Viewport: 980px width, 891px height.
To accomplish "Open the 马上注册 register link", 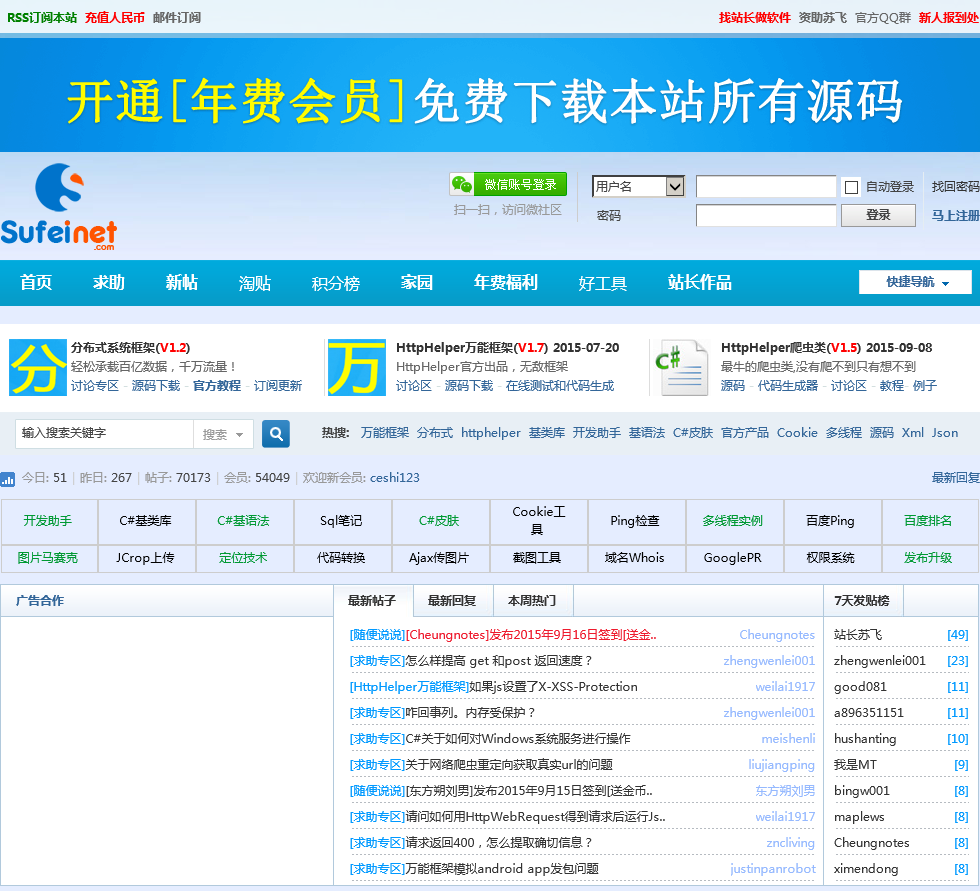I will (955, 215).
